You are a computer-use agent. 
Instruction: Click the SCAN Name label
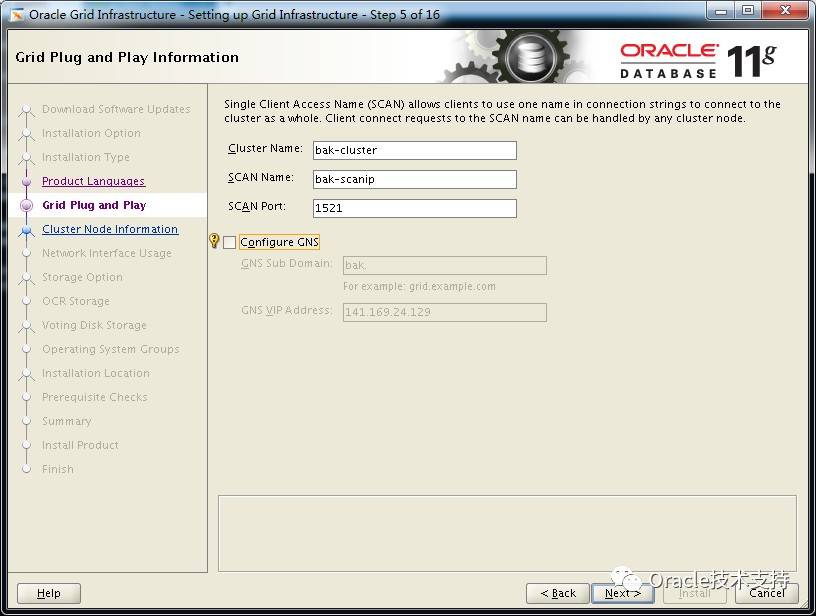[261, 177]
